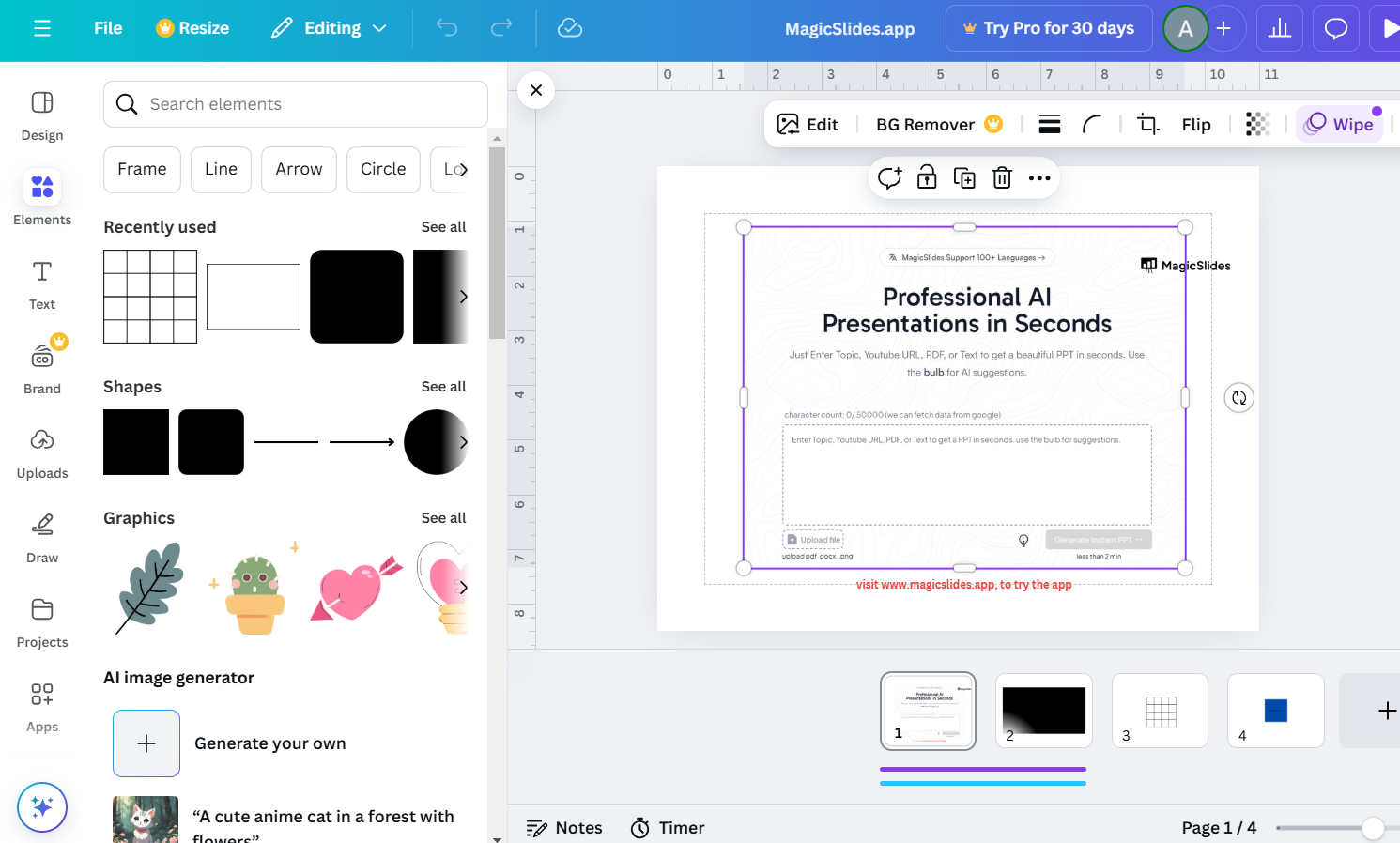Select the Frame filter chip
1400x843 pixels.
(x=142, y=170)
